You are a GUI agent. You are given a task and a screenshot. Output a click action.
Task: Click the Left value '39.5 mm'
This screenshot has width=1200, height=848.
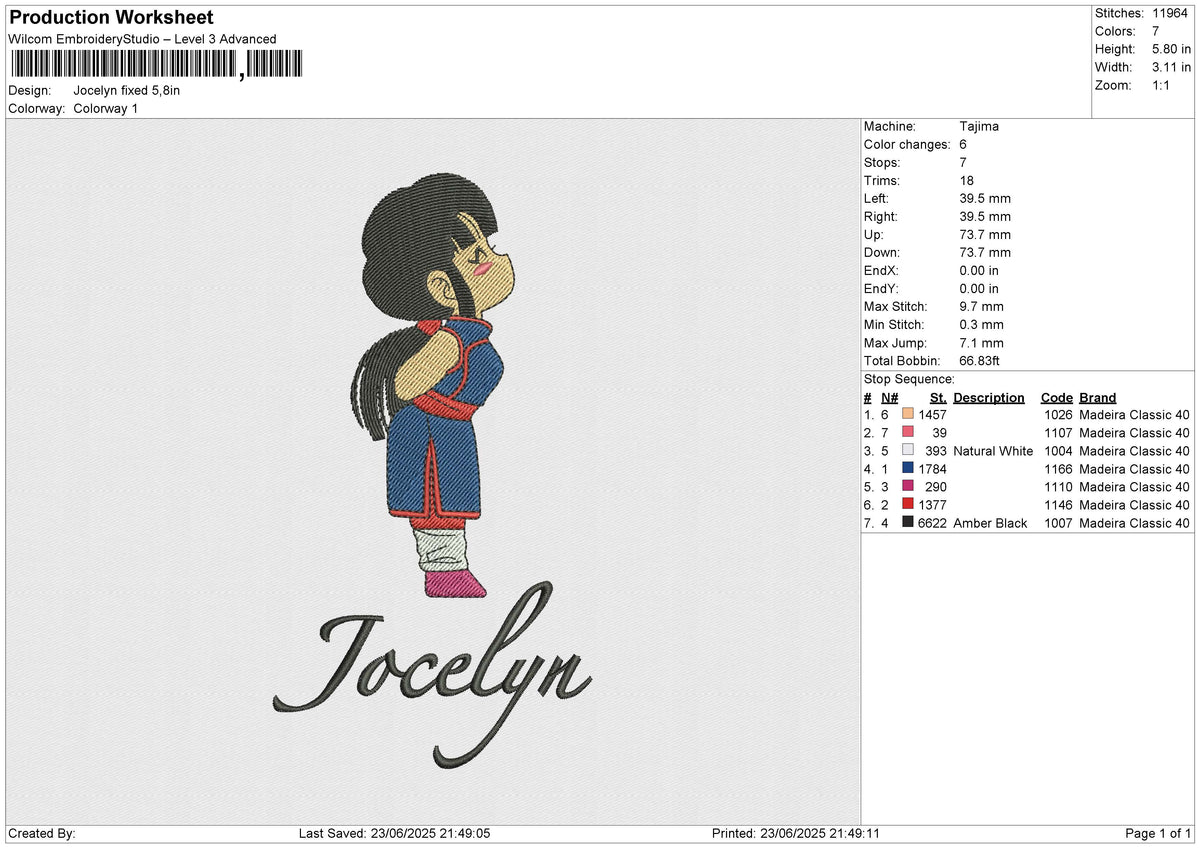985,198
